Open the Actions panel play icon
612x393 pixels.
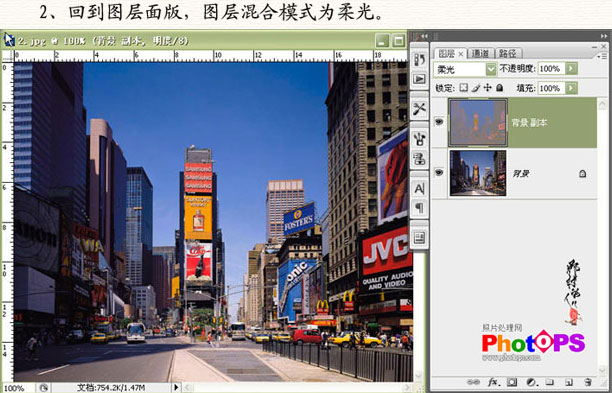tap(420, 79)
